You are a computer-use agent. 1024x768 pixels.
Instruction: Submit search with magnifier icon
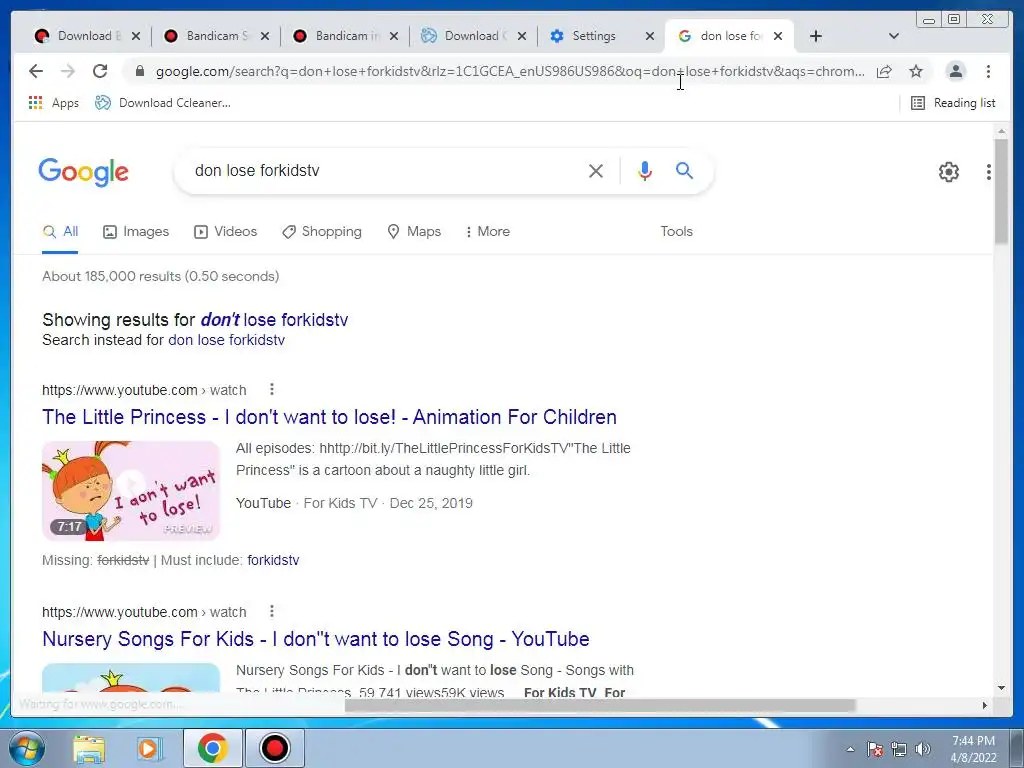(x=684, y=170)
